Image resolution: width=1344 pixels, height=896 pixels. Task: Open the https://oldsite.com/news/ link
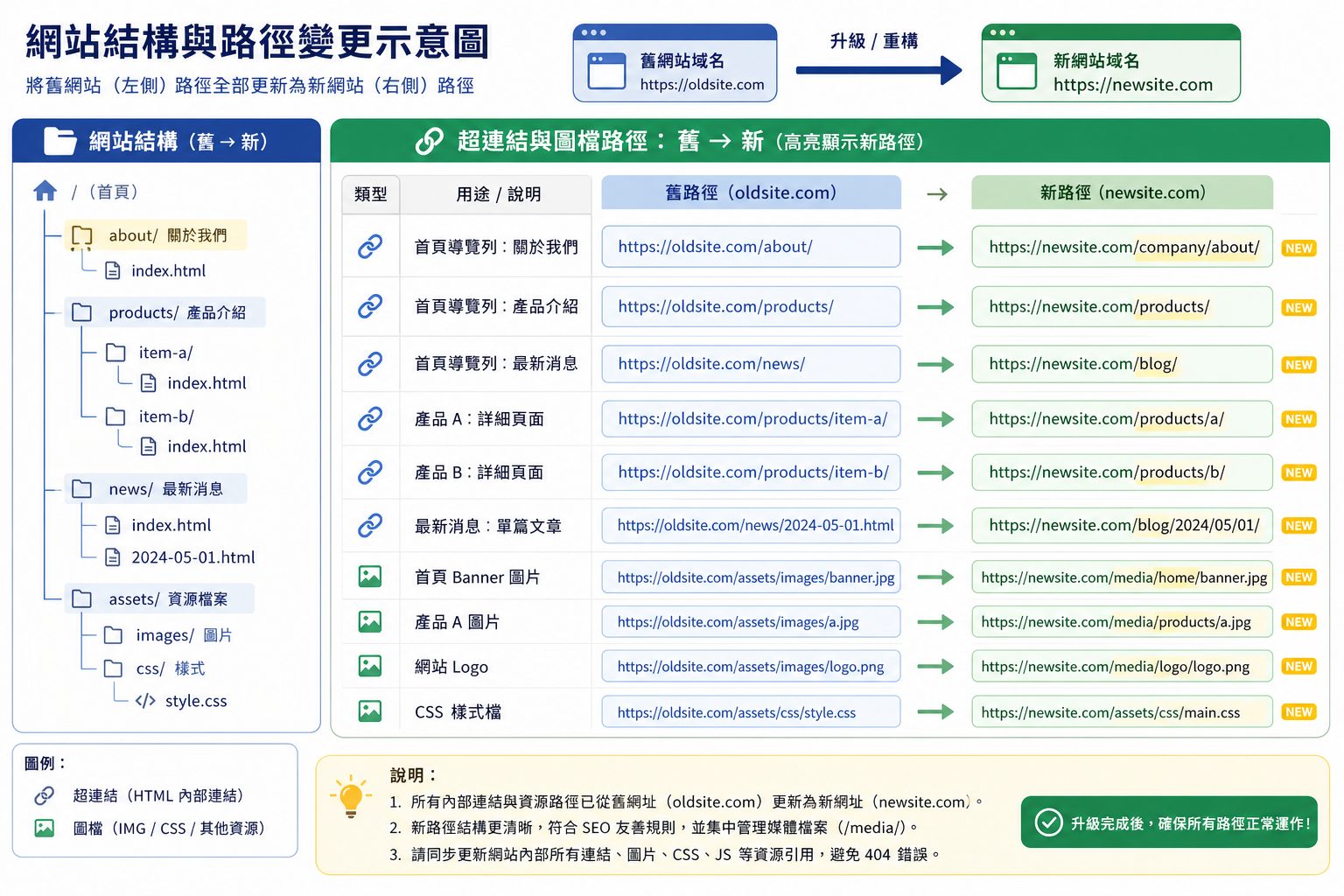click(x=751, y=364)
